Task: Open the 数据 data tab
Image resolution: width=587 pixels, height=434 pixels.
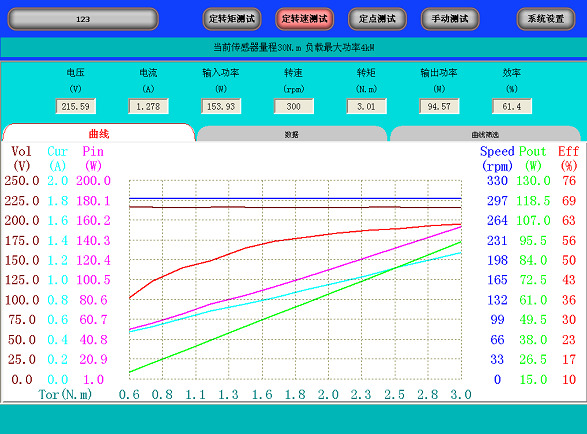Action: 292,134
